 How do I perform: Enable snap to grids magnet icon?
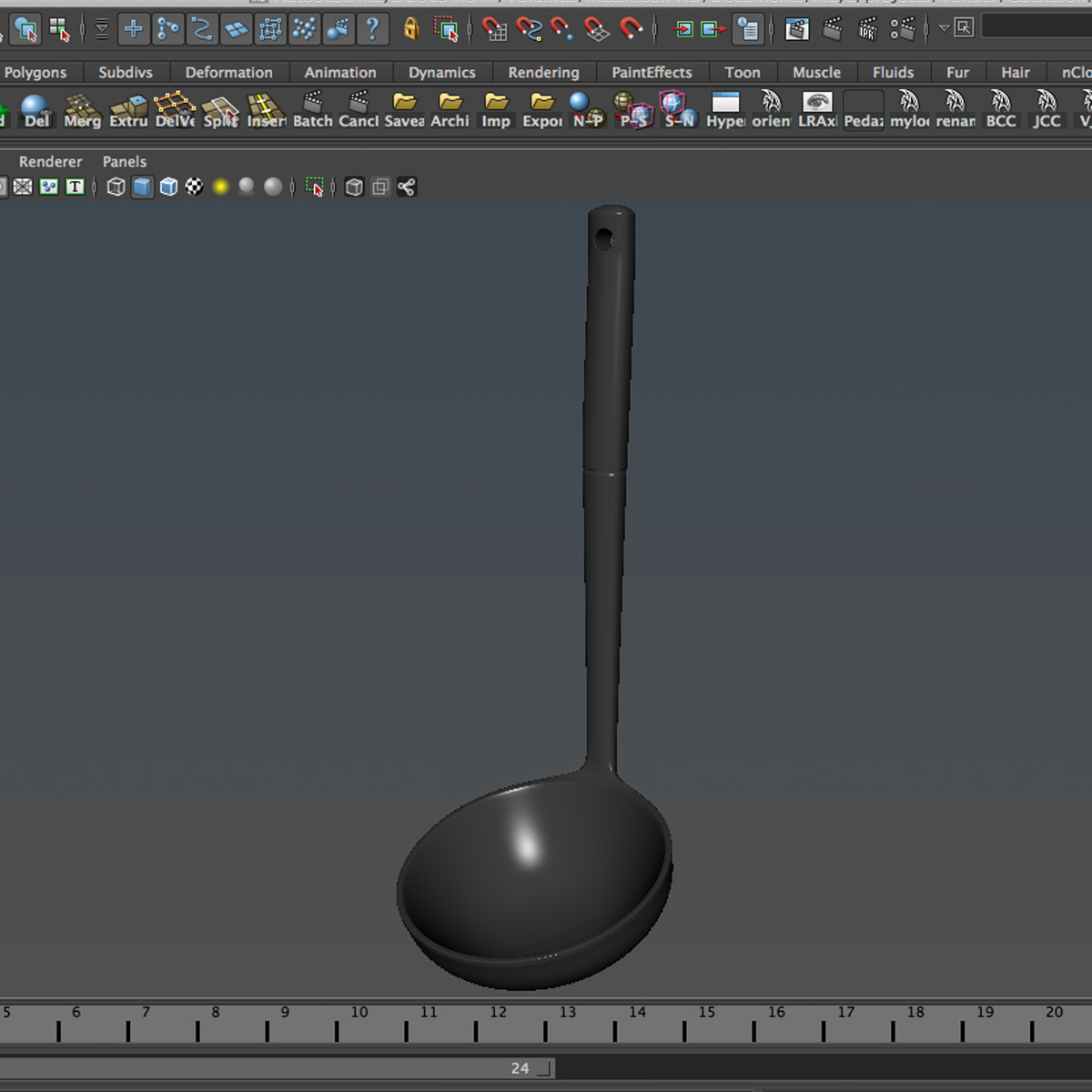point(494,29)
